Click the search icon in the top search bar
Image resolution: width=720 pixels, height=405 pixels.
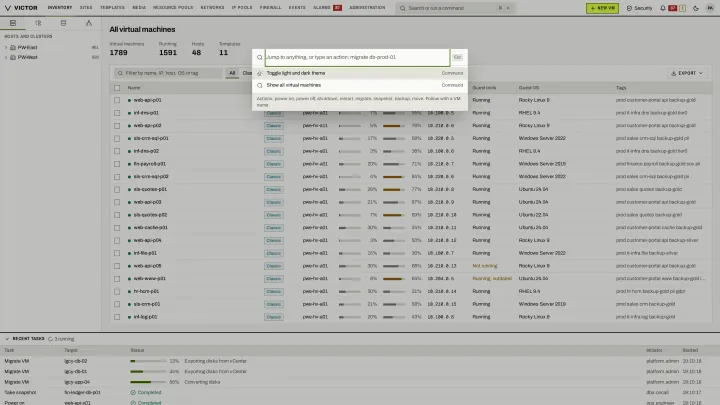point(403,8)
